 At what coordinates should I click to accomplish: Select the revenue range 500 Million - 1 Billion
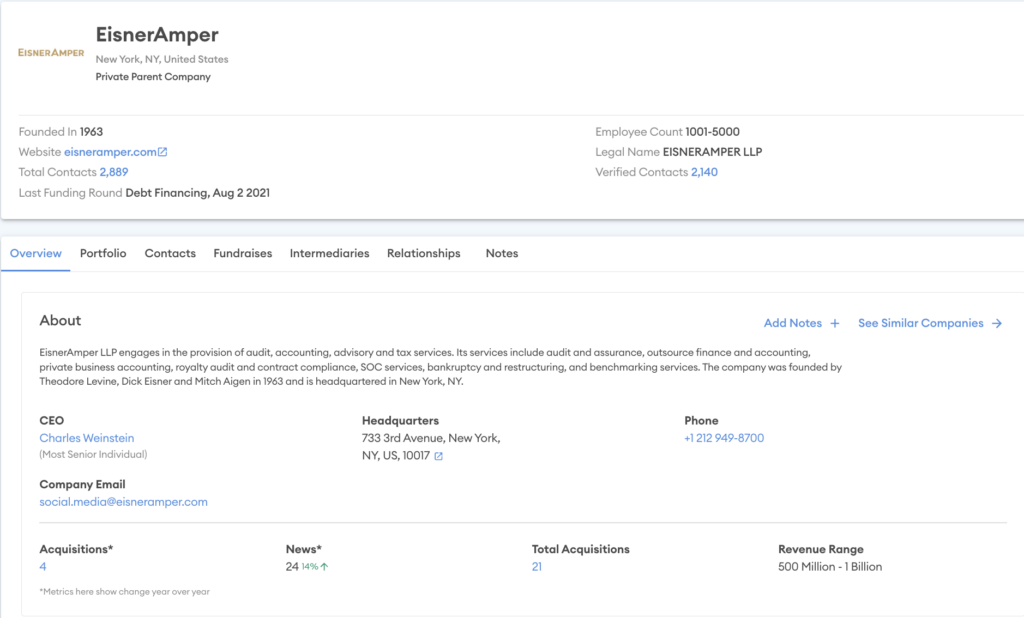coord(830,566)
